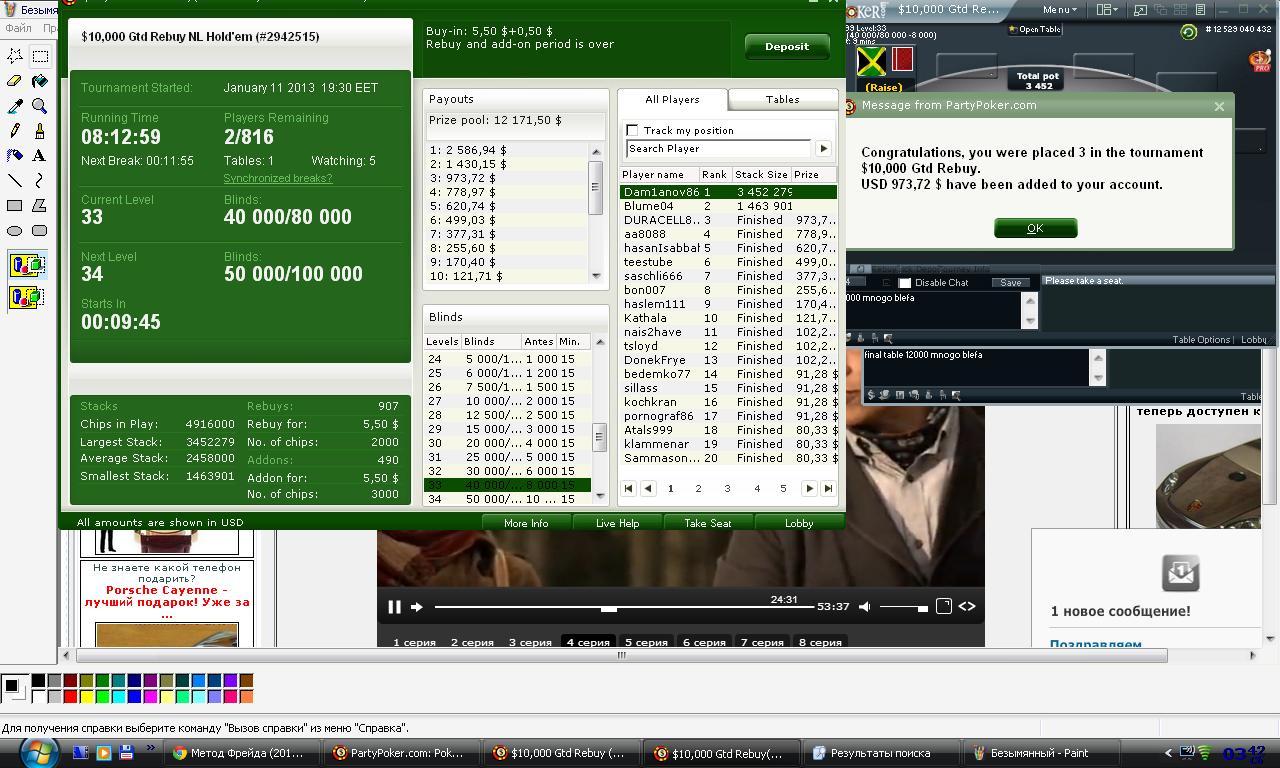Choose opaque selection mode option

click(27, 266)
